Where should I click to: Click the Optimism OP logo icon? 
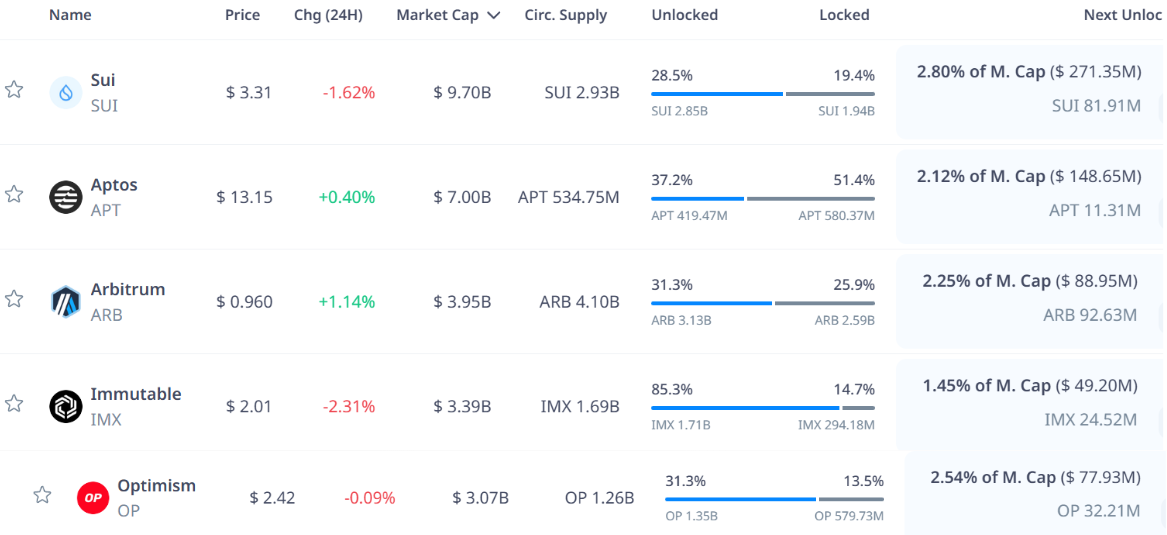[93, 497]
